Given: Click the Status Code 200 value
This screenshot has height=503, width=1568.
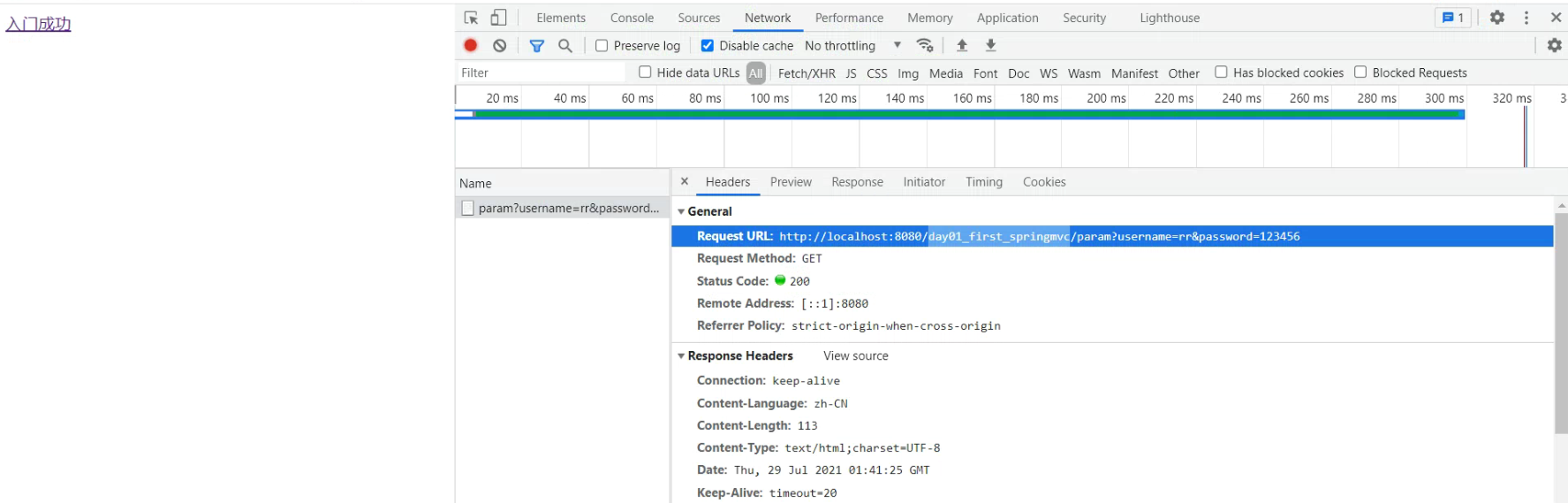Looking at the screenshot, I should 799,281.
